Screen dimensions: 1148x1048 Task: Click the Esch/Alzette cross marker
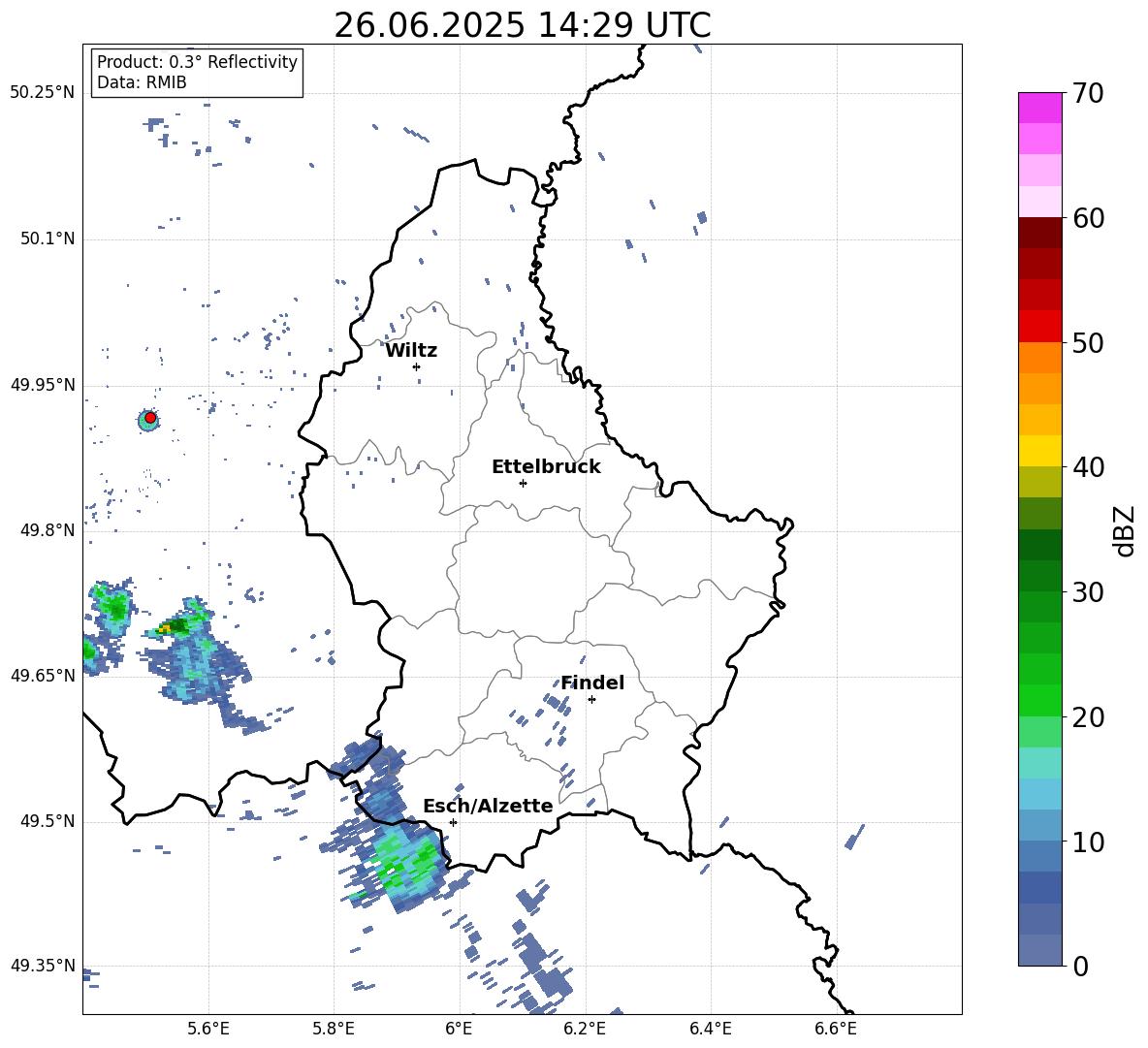pos(453,822)
